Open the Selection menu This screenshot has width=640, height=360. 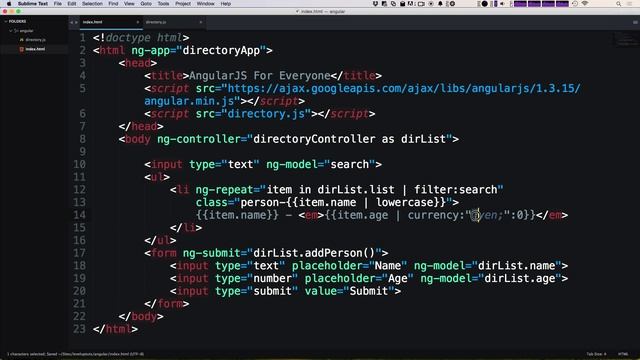(92, 4)
